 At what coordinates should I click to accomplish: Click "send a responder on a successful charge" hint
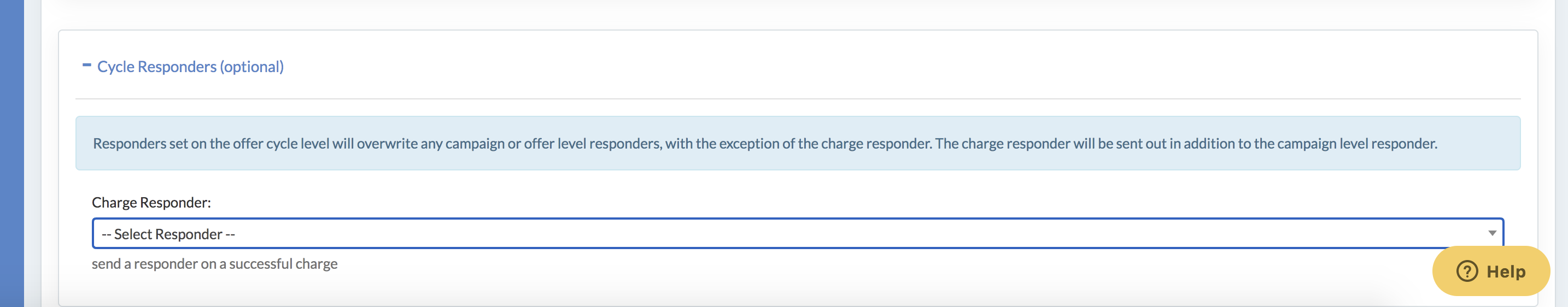(214, 264)
